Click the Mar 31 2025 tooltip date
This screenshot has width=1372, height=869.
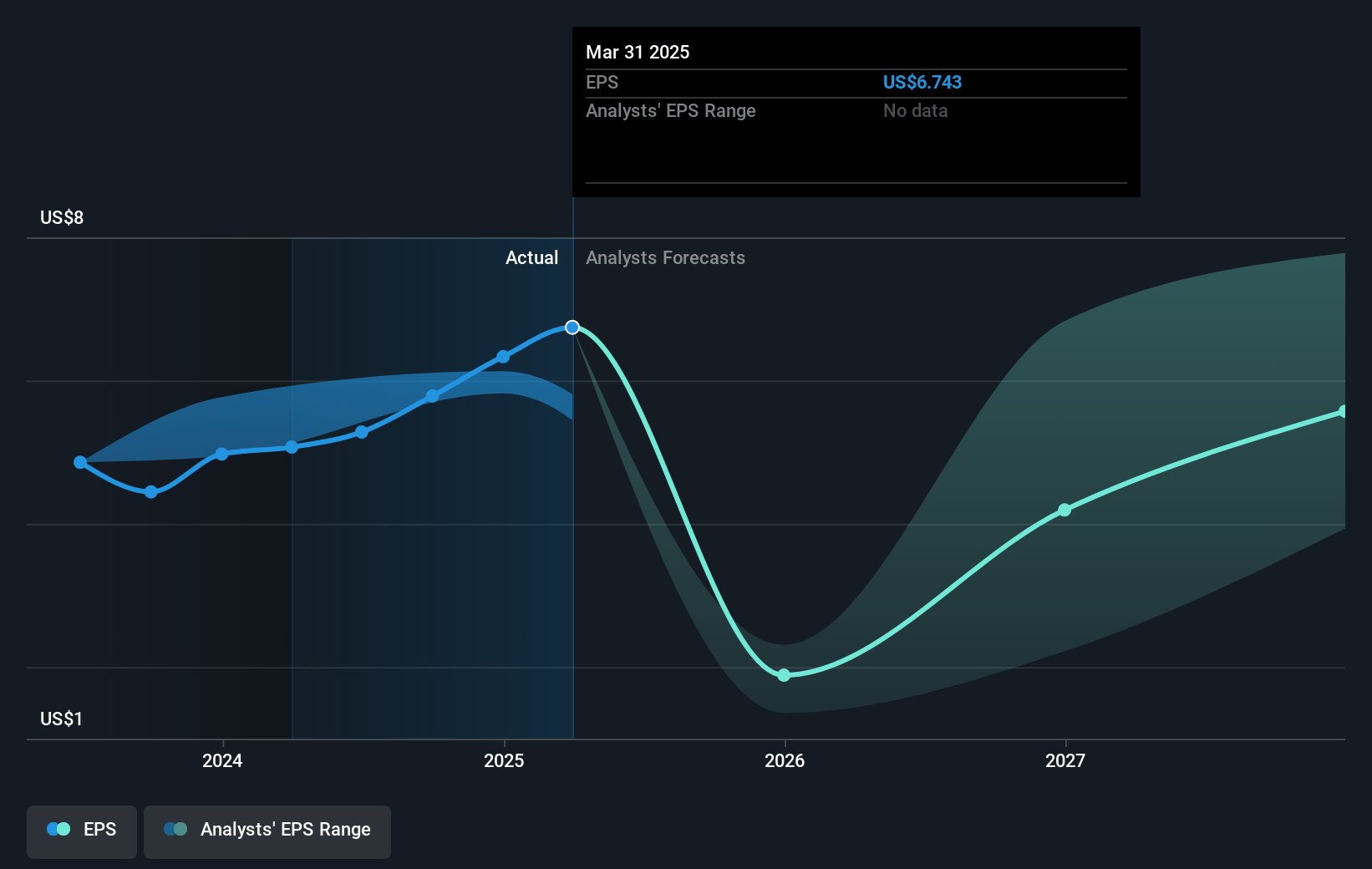click(x=638, y=53)
